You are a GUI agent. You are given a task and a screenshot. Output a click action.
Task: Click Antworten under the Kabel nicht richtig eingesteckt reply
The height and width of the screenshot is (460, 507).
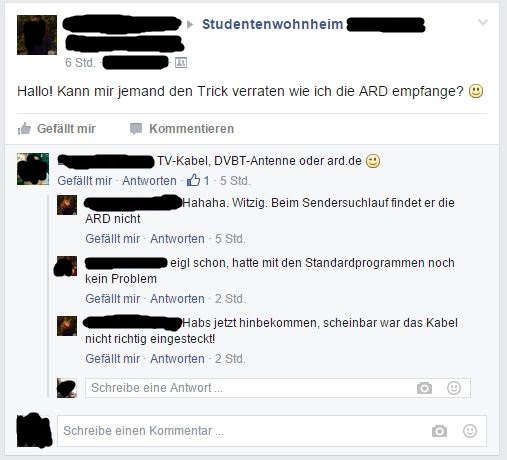(x=177, y=359)
